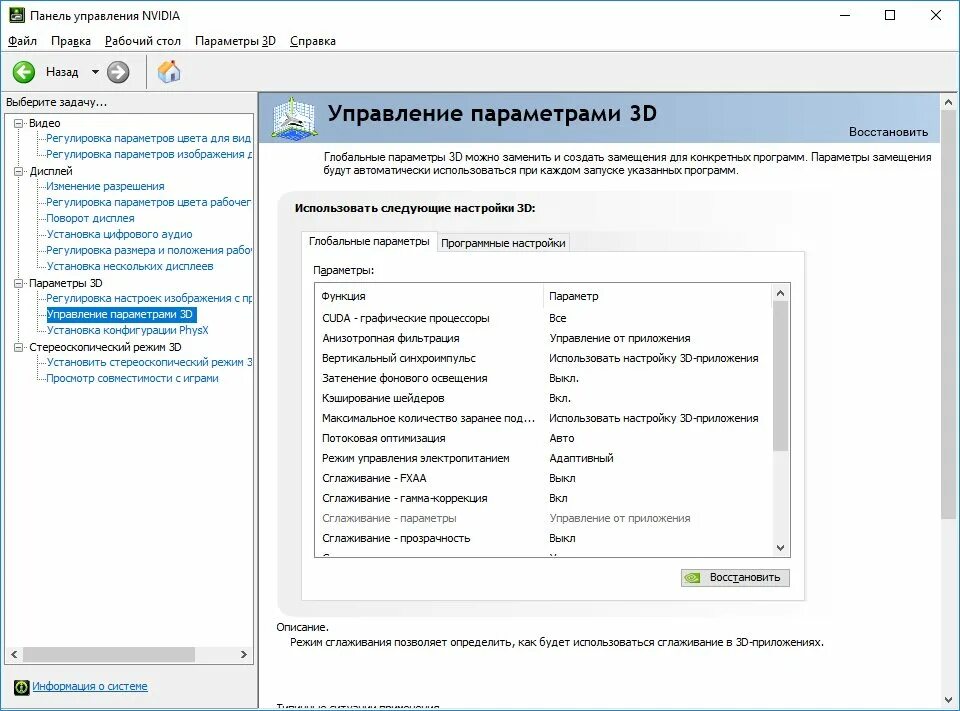Open the Справка menu

[313, 41]
